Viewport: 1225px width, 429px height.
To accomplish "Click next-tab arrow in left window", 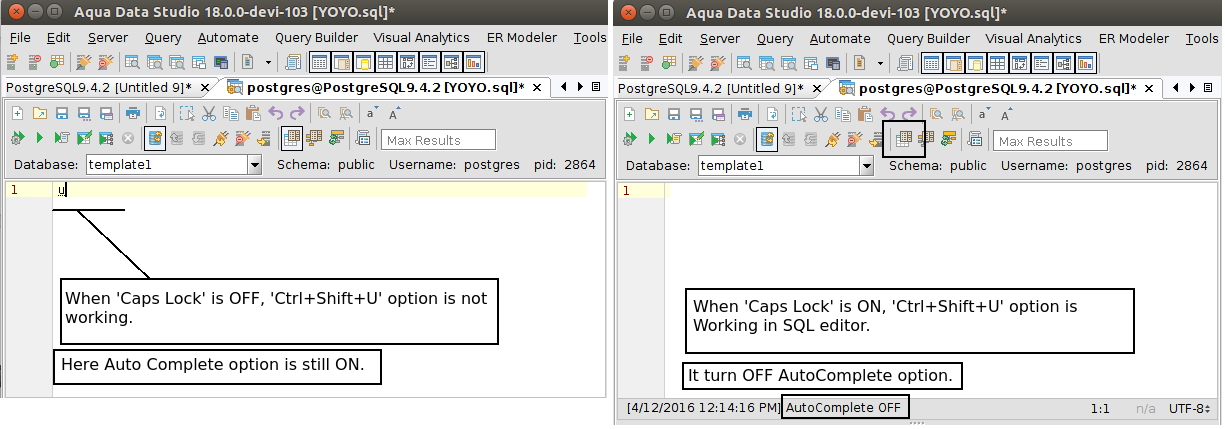I will coord(580,87).
